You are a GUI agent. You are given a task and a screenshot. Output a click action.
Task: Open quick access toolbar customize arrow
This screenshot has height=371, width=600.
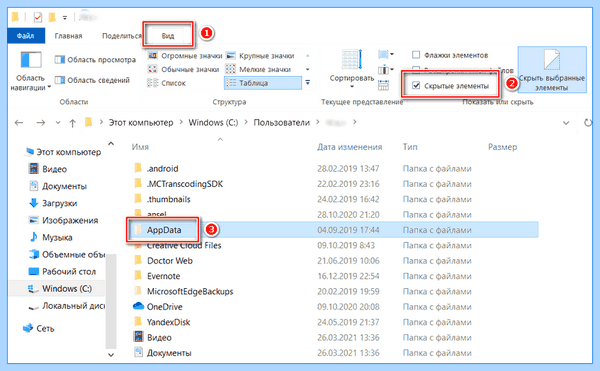tap(65, 17)
